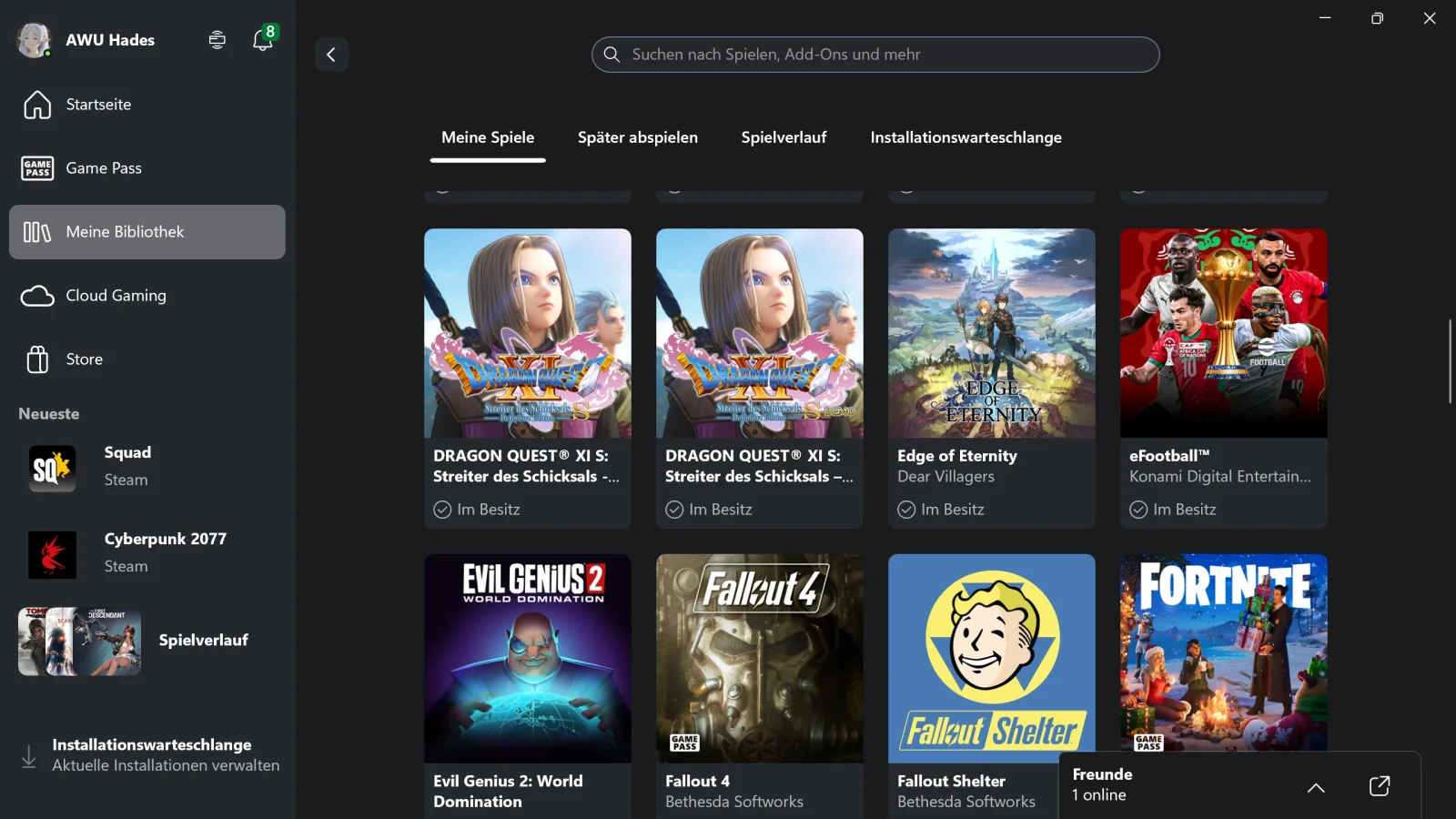Viewport: 1456px width, 819px height.
Task: Open the notifications bell
Action: [263, 40]
